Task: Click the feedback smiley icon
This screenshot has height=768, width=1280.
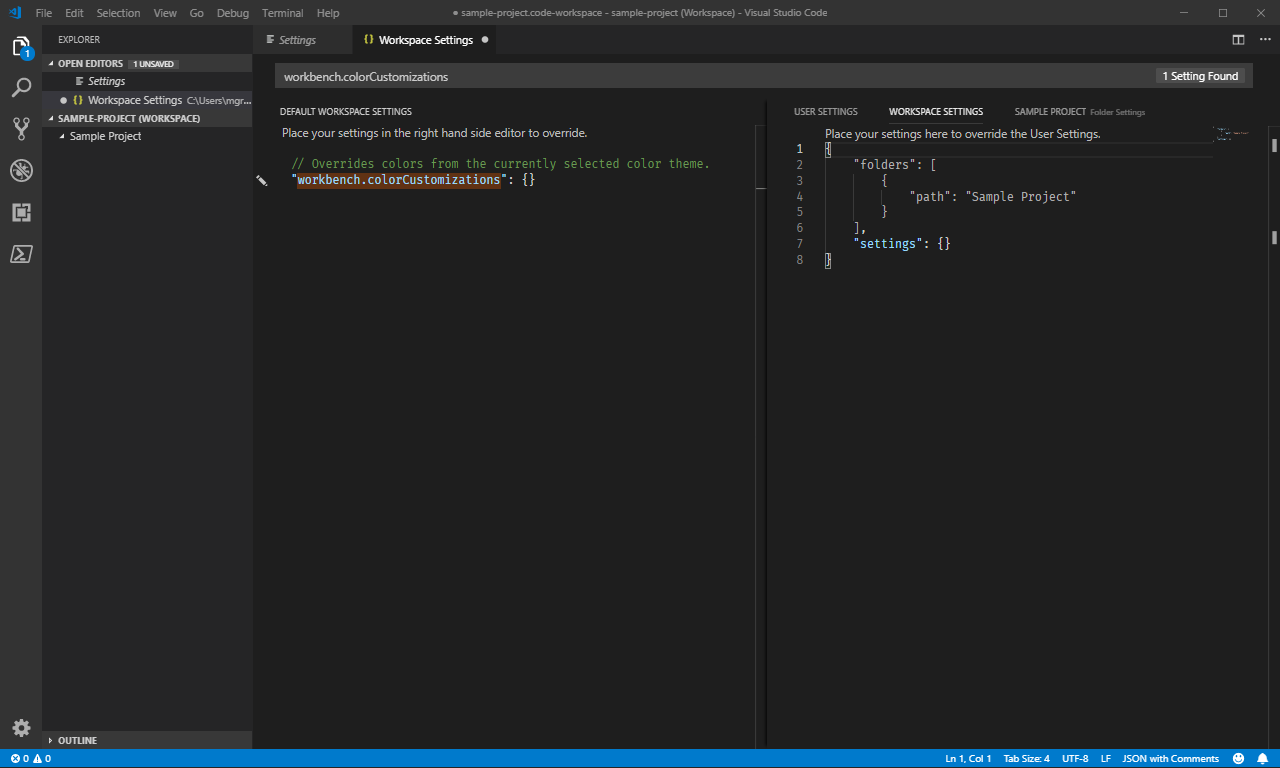Action: [x=1238, y=759]
